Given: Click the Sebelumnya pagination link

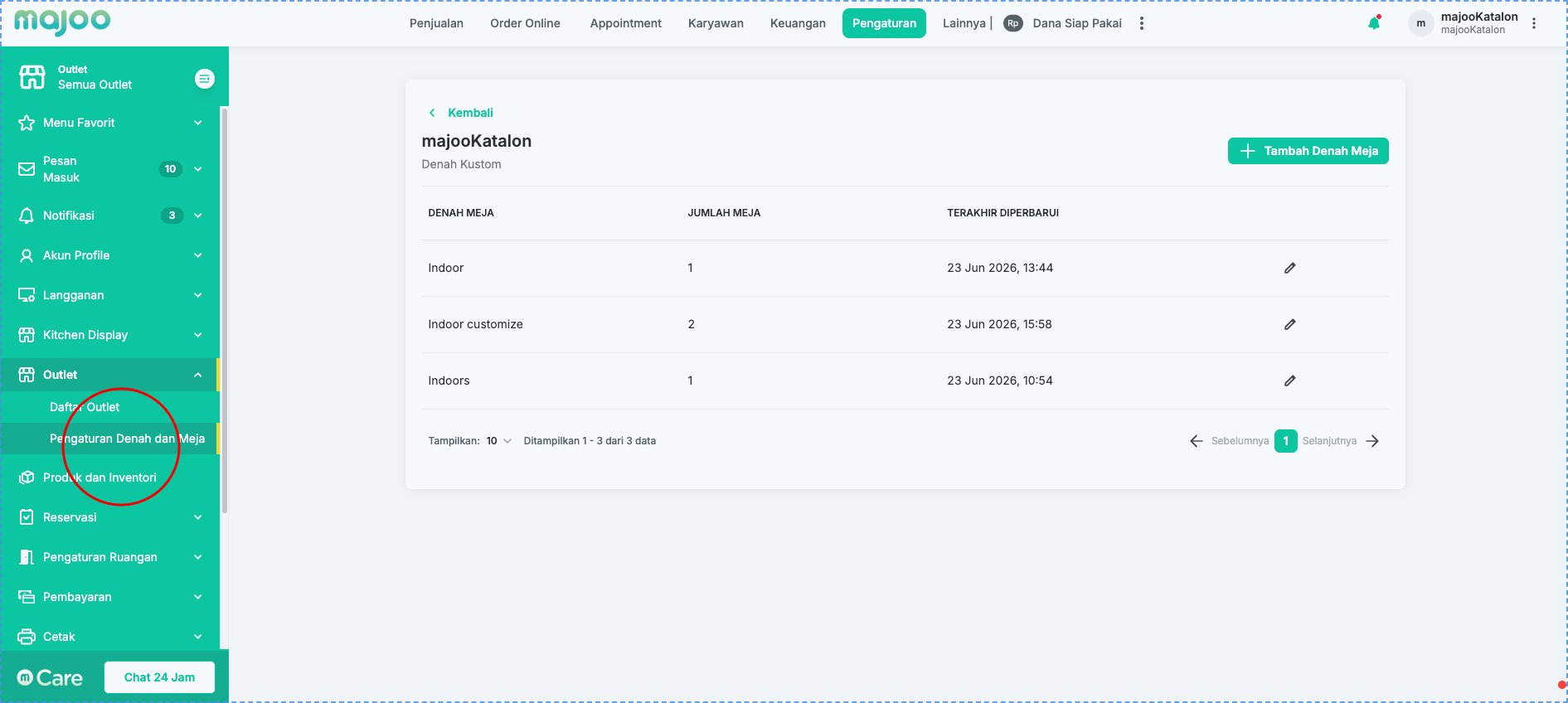Looking at the screenshot, I should (x=1240, y=441).
